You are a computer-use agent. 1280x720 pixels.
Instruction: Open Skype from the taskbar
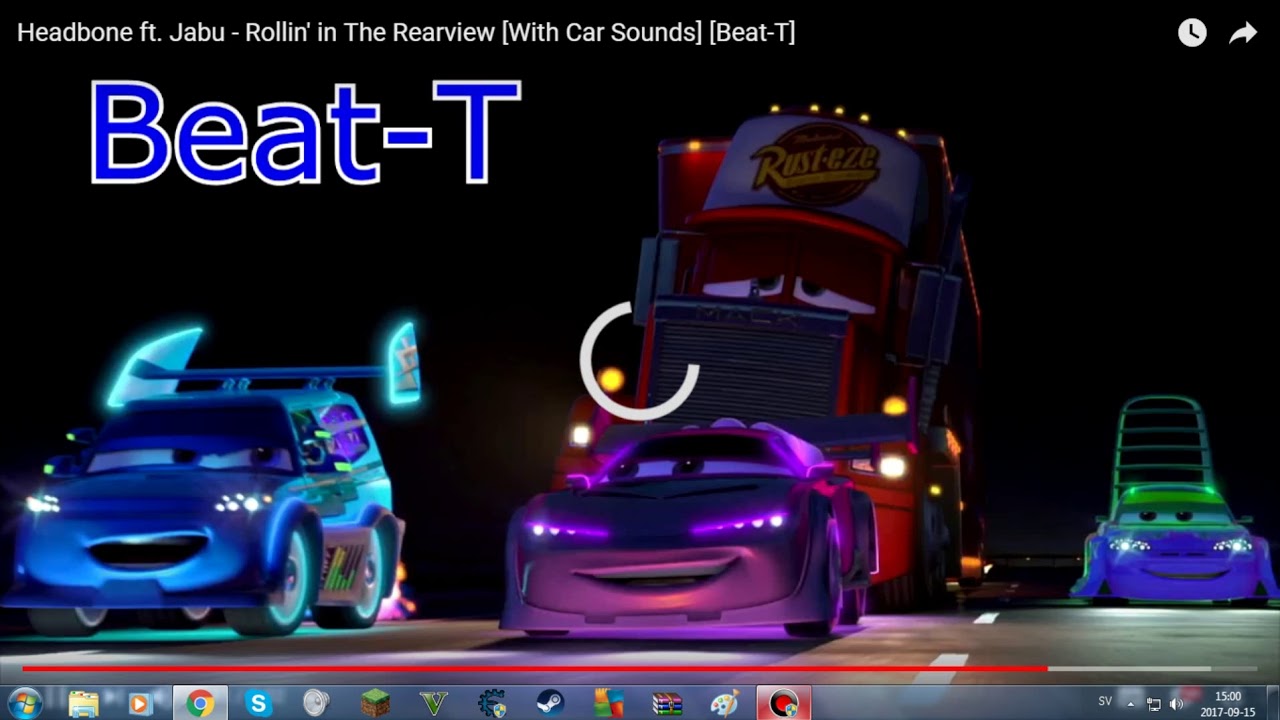tap(259, 704)
